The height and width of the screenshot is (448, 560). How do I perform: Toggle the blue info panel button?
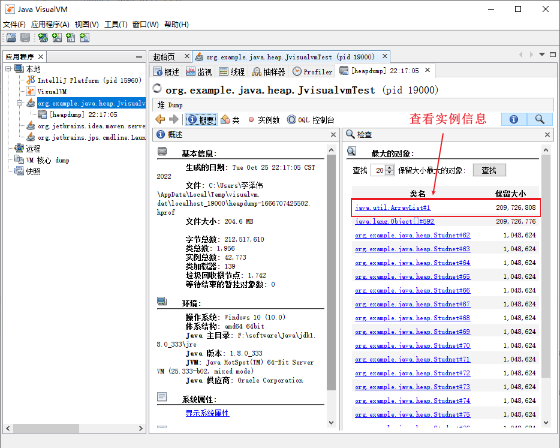(x=514, y=119)
